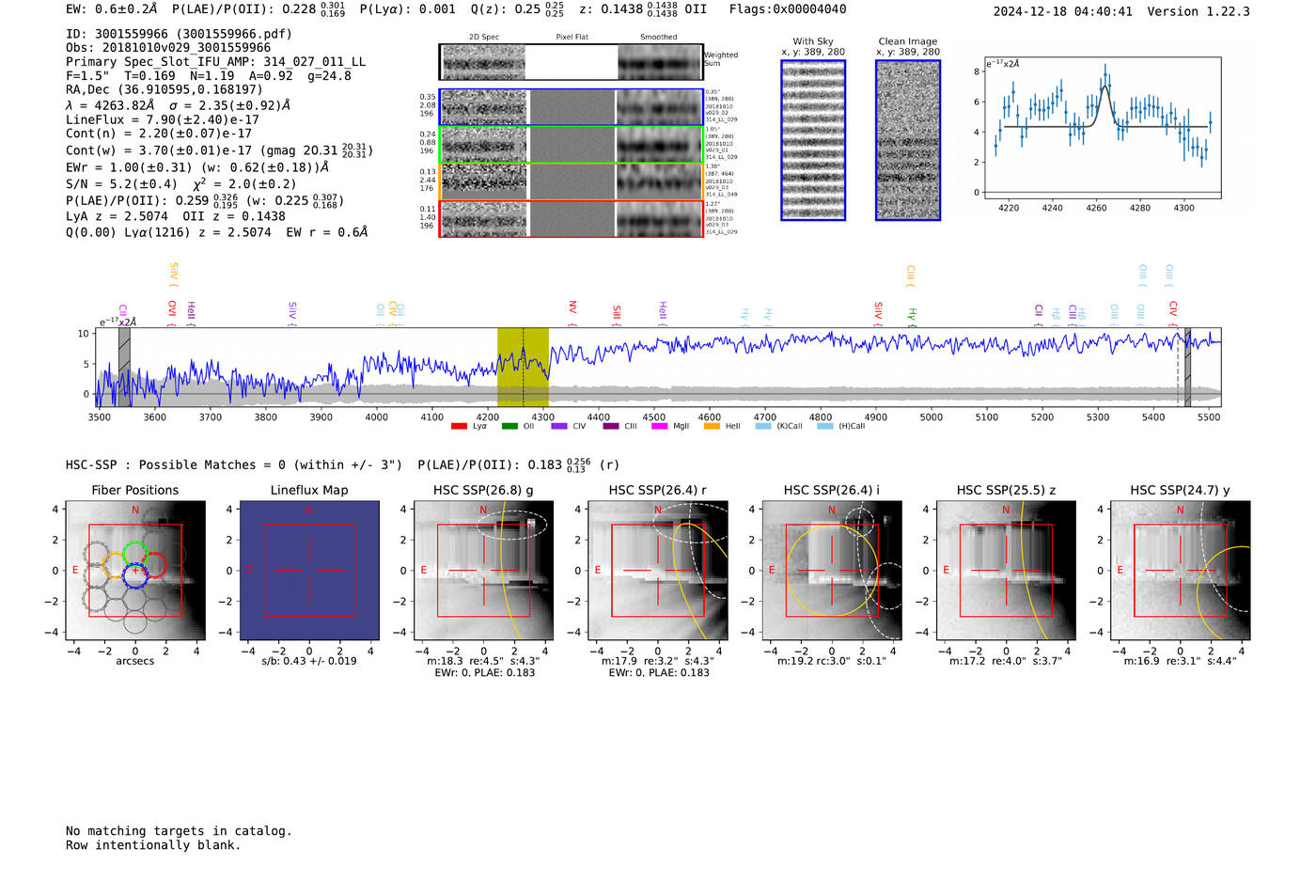Click the Smoothed column header

[659, 38]
